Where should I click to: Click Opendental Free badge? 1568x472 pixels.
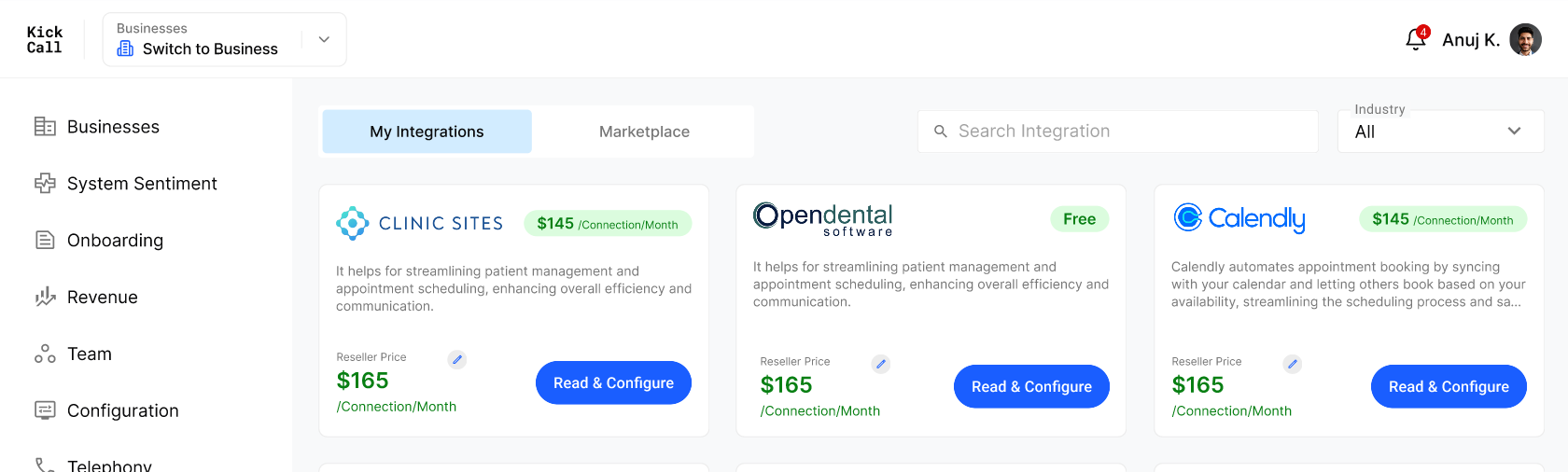click(x=1080, y=219)
